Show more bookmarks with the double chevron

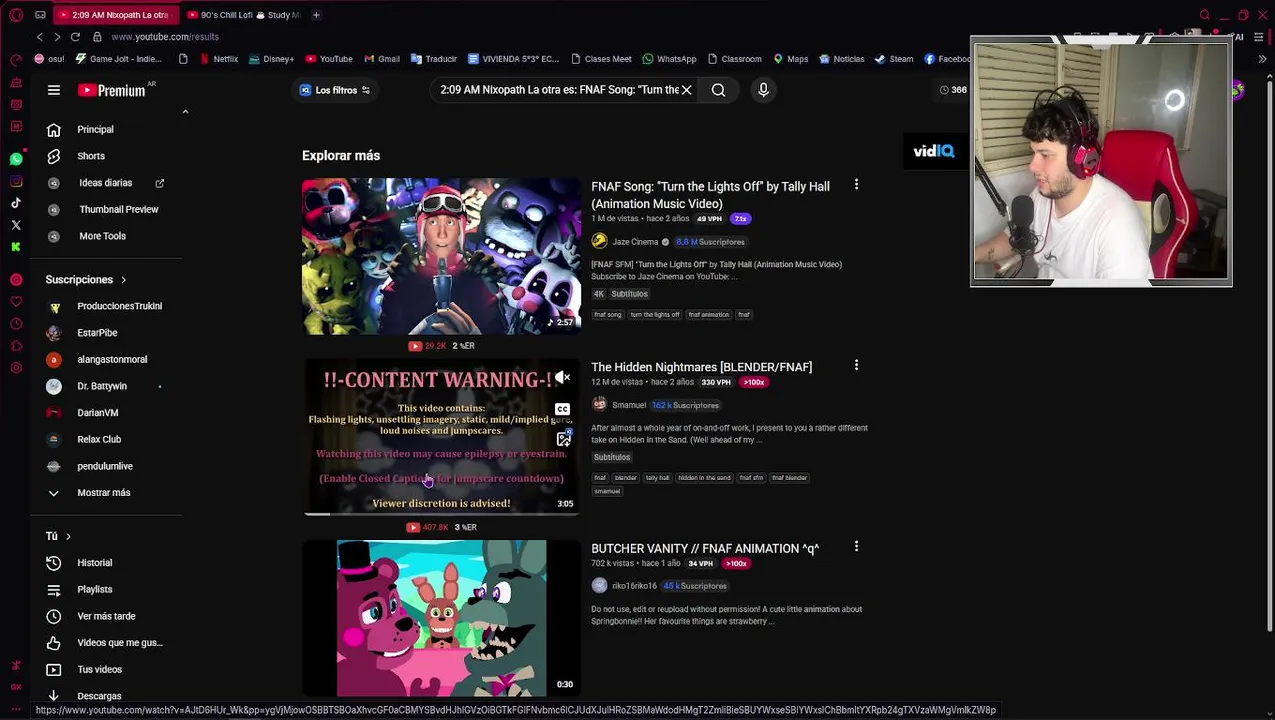pyautogui.click(x=1261, y=59)
